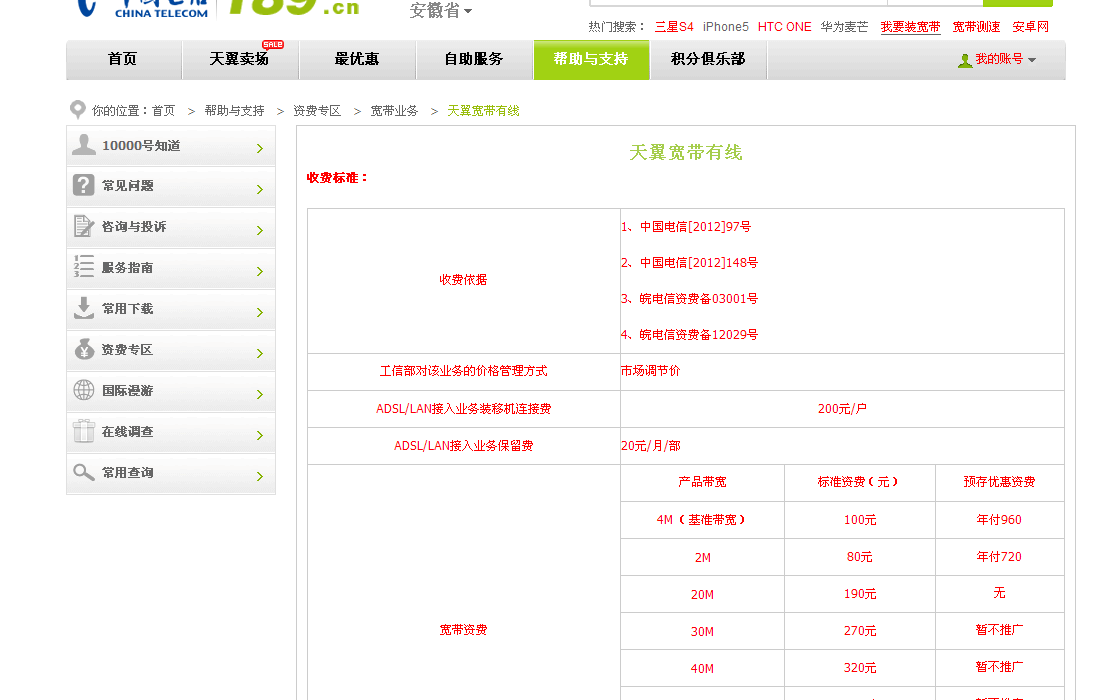Screen dimensions: 1106x700
Task: Click the 皖电信资费备12029号 entry
Action: click(698, 334)
